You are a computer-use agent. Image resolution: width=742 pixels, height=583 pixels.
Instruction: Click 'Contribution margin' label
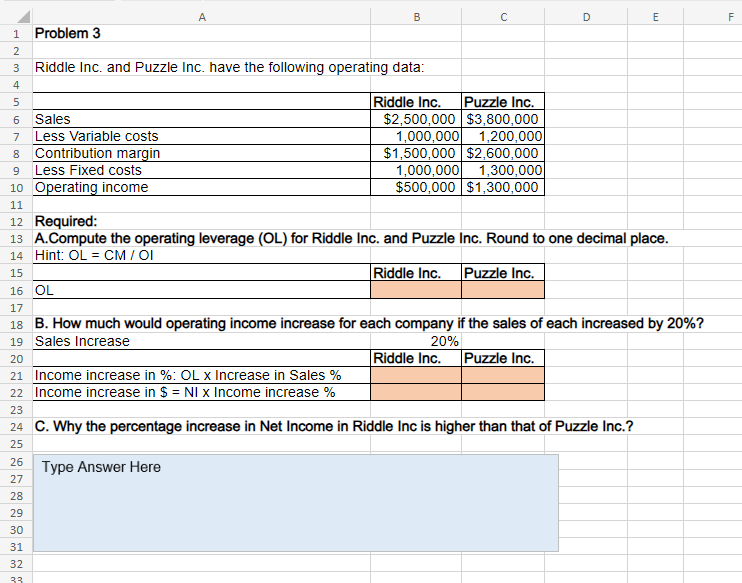[97, 153]
